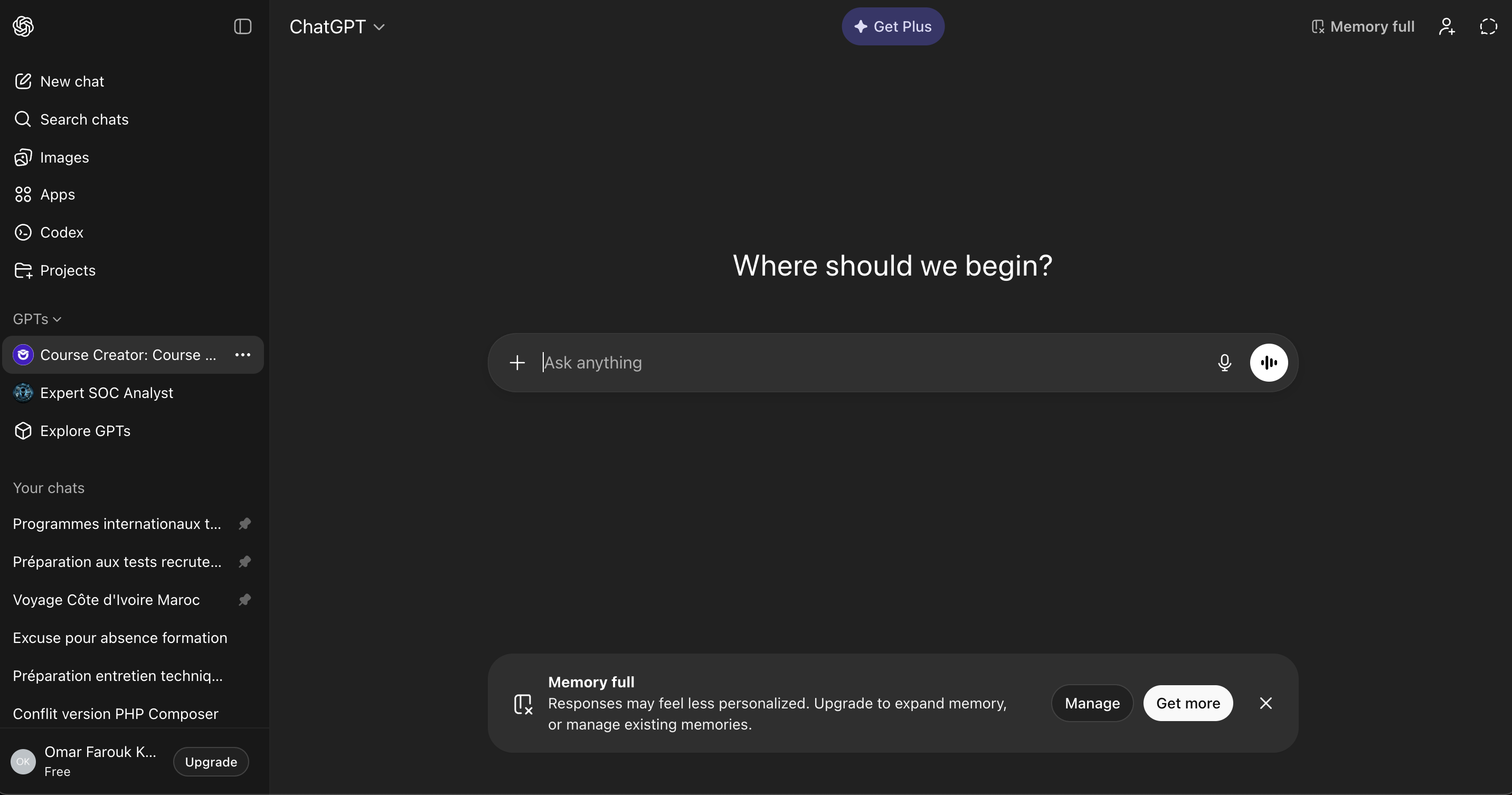Viewport: 1512px width, 795px height.
Task: Click the add people icon
Action: [1446, 26]
